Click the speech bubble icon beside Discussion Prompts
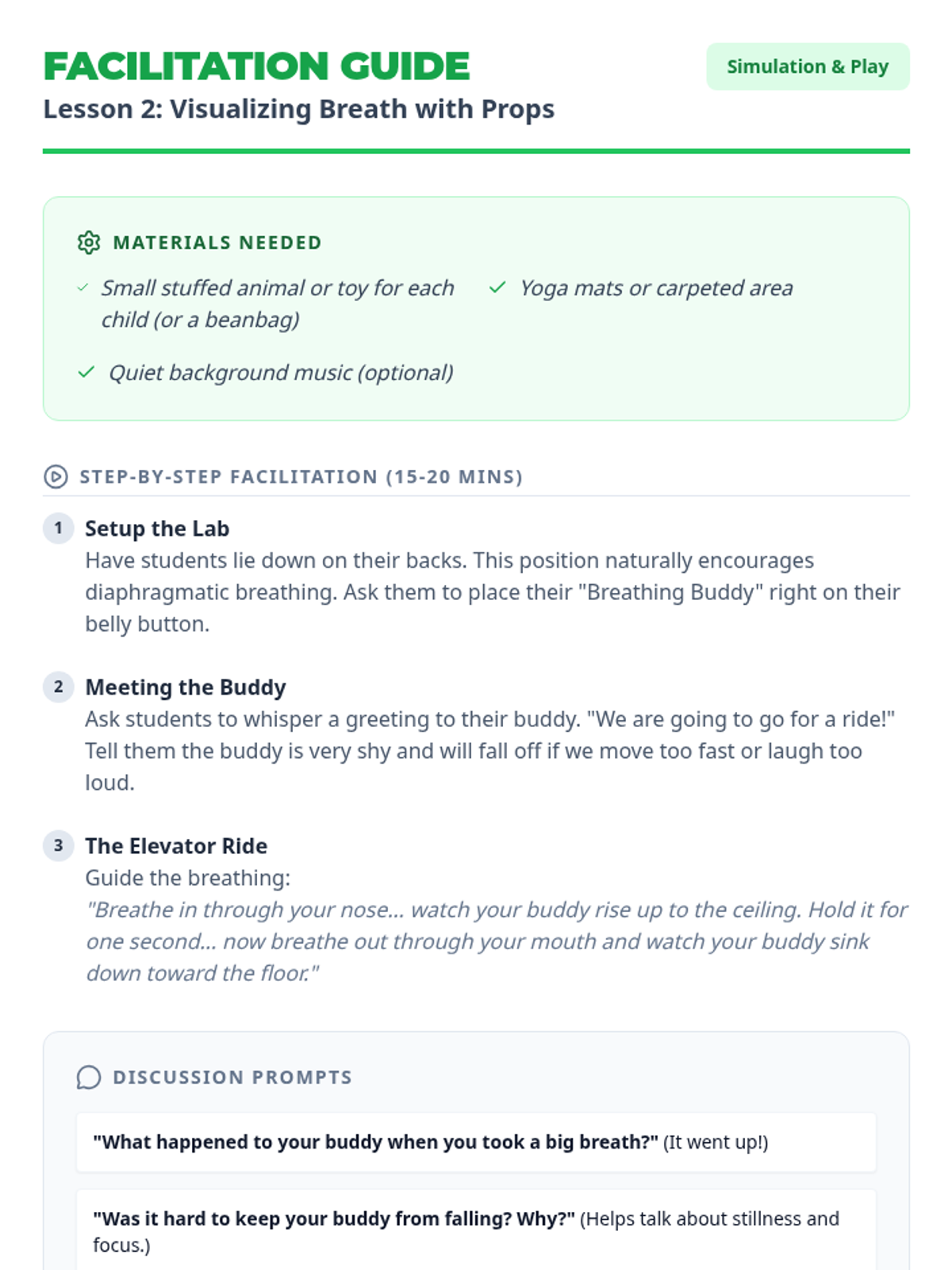The image size is (952, 1270). tap(89, 1077)
